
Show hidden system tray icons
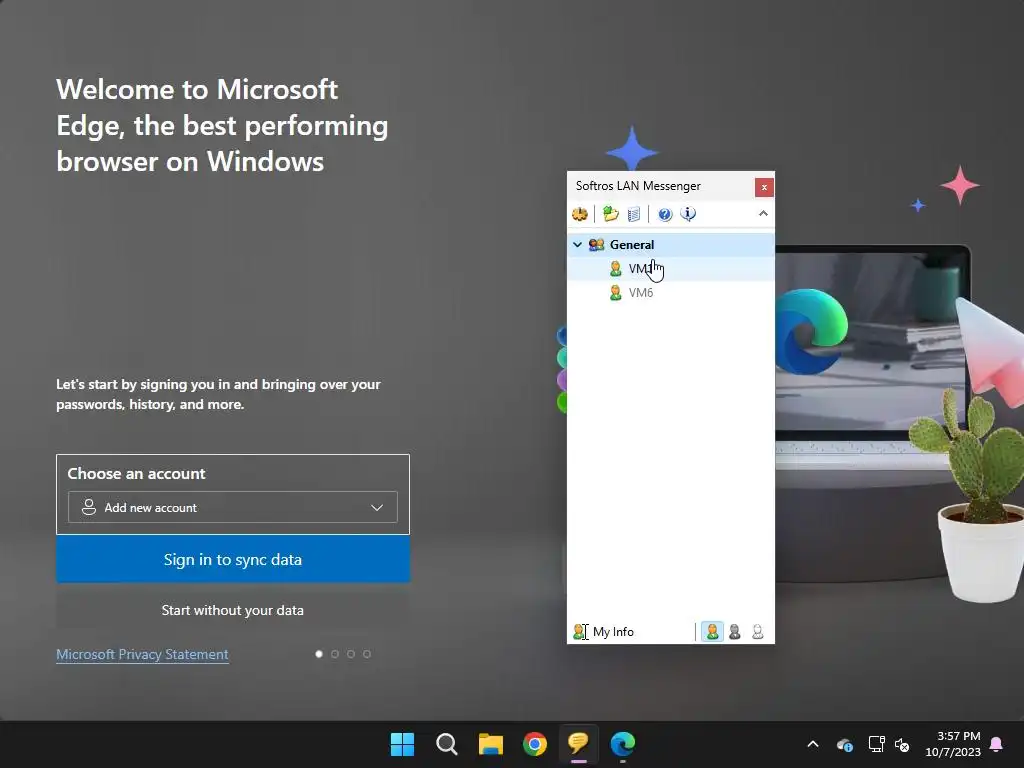pos(813,744)
